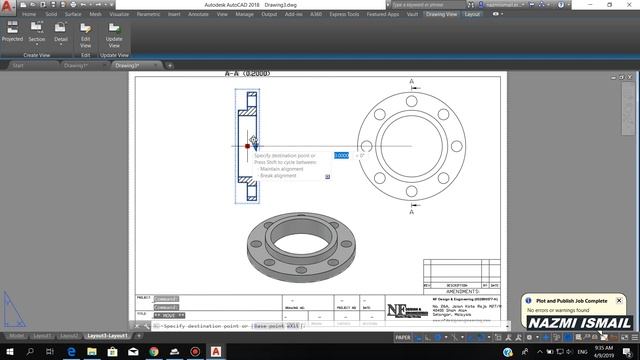Click the clean screen icon in status bar
The width and height of the screenshot is (640, 360).
pos(624,338)
